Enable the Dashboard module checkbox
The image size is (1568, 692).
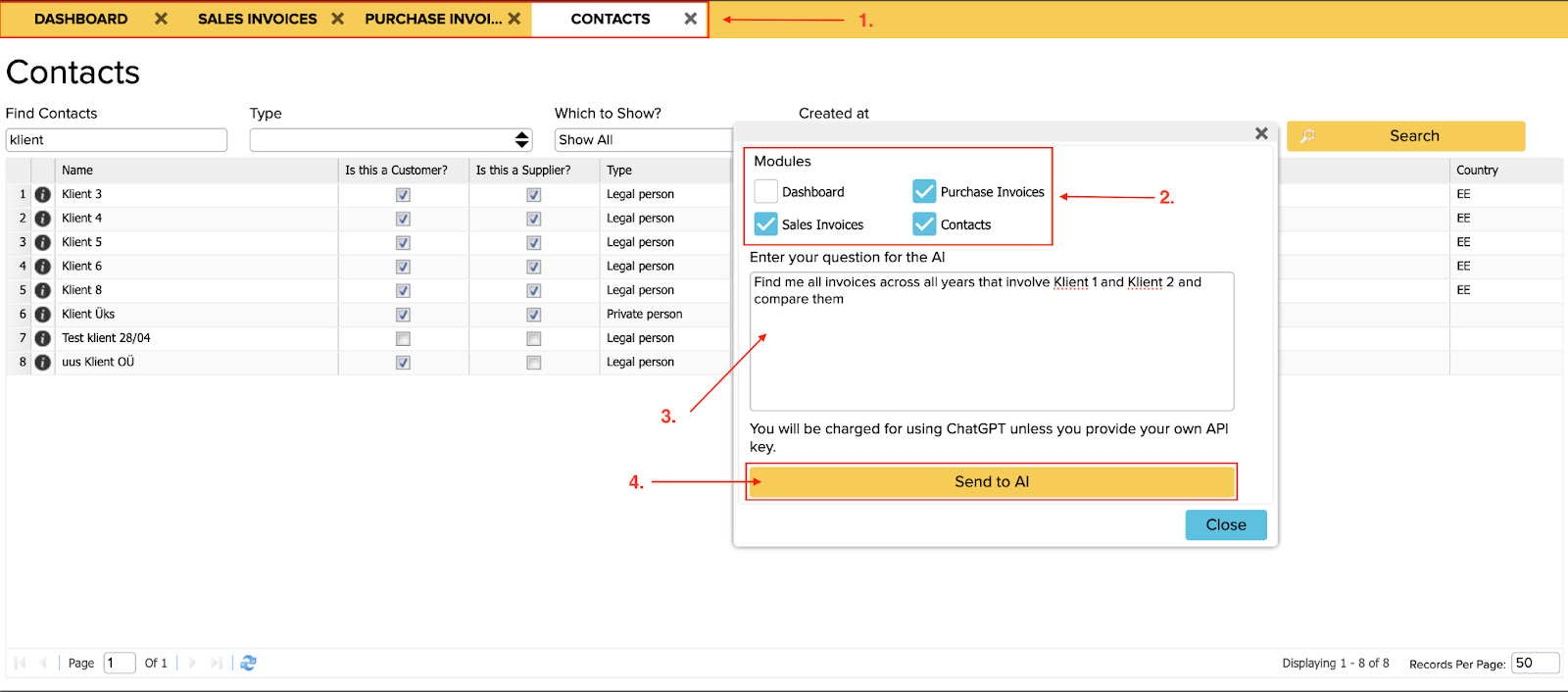(766, 192)
